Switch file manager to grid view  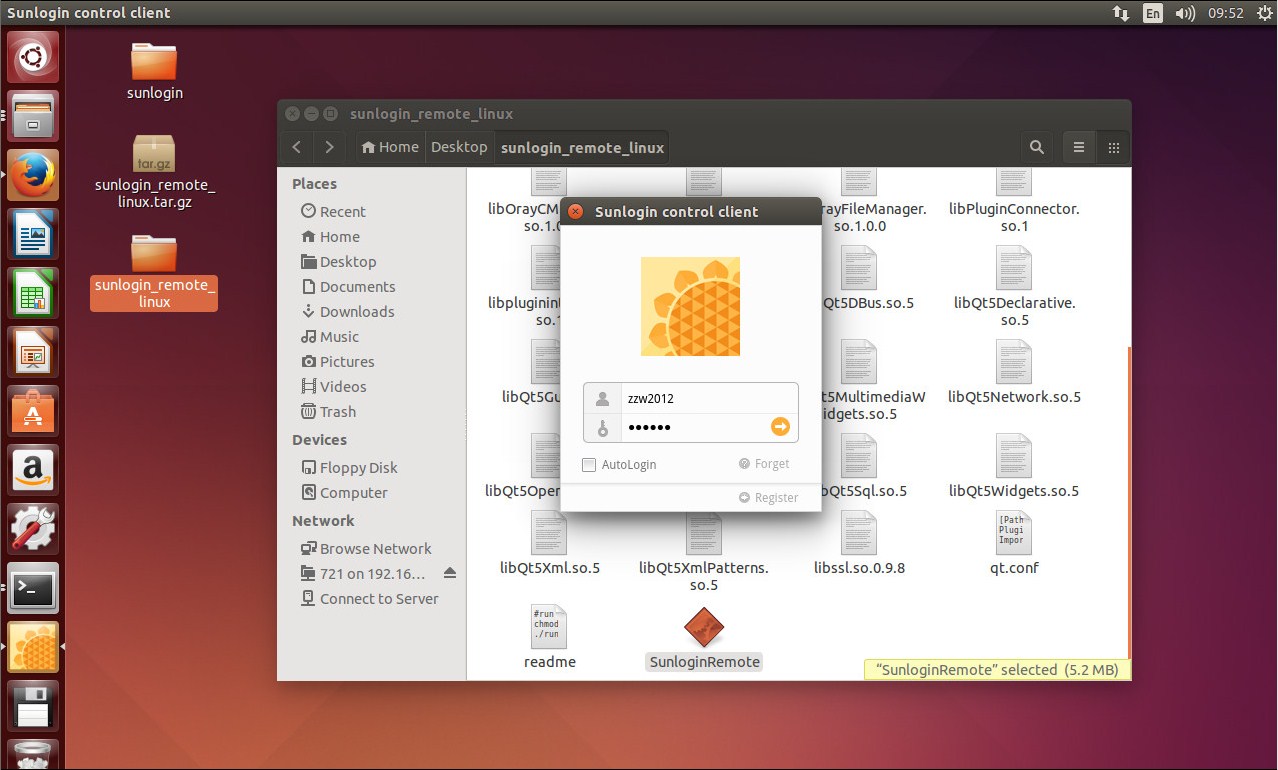(1113, 147)
